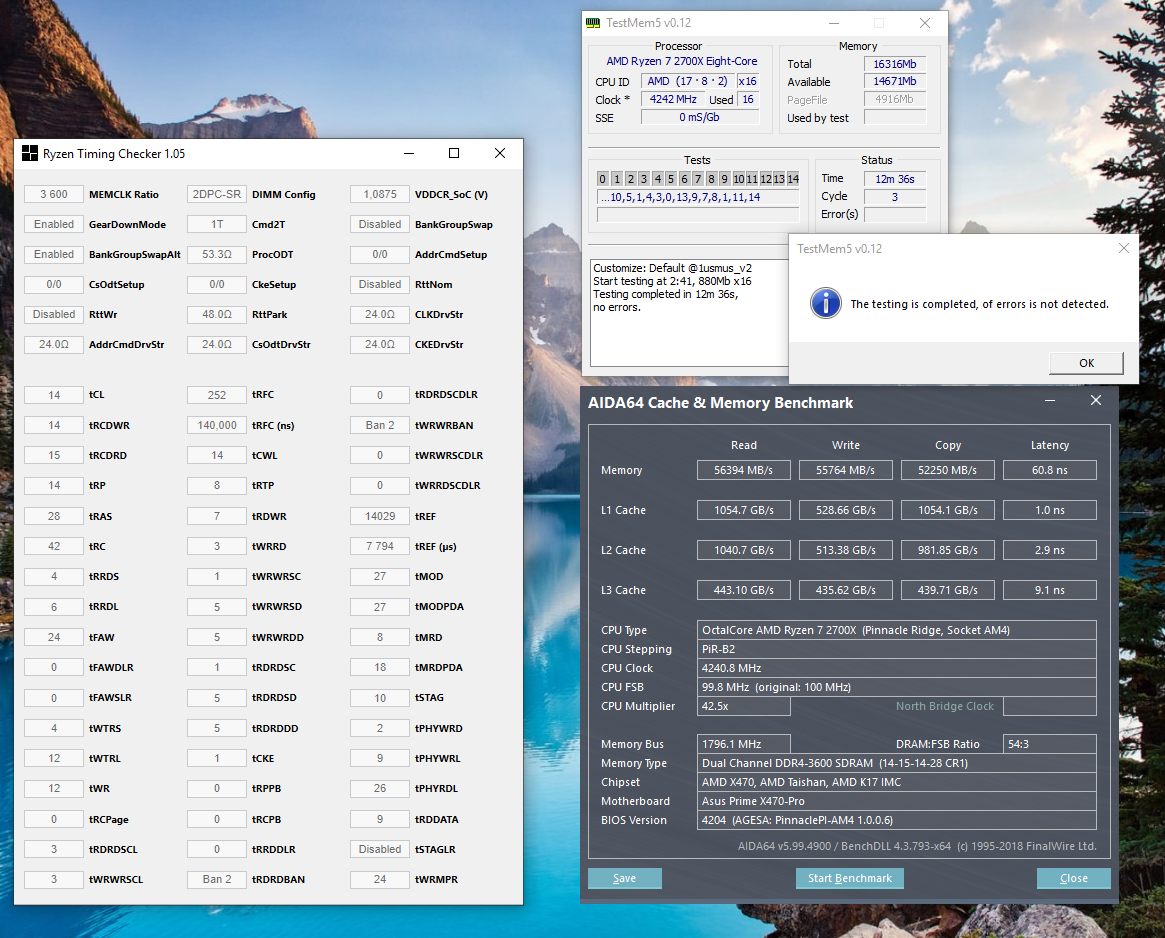This screenshot has height=938, width=1165.
Task: Click the GearDownMode Enabled field
Action: [53, 224]
